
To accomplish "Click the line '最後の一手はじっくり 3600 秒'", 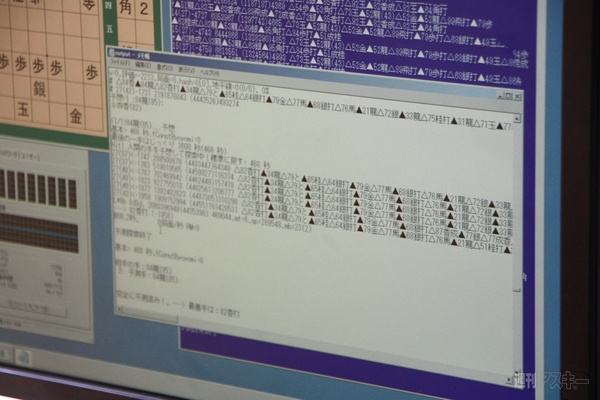I will 169,144.
